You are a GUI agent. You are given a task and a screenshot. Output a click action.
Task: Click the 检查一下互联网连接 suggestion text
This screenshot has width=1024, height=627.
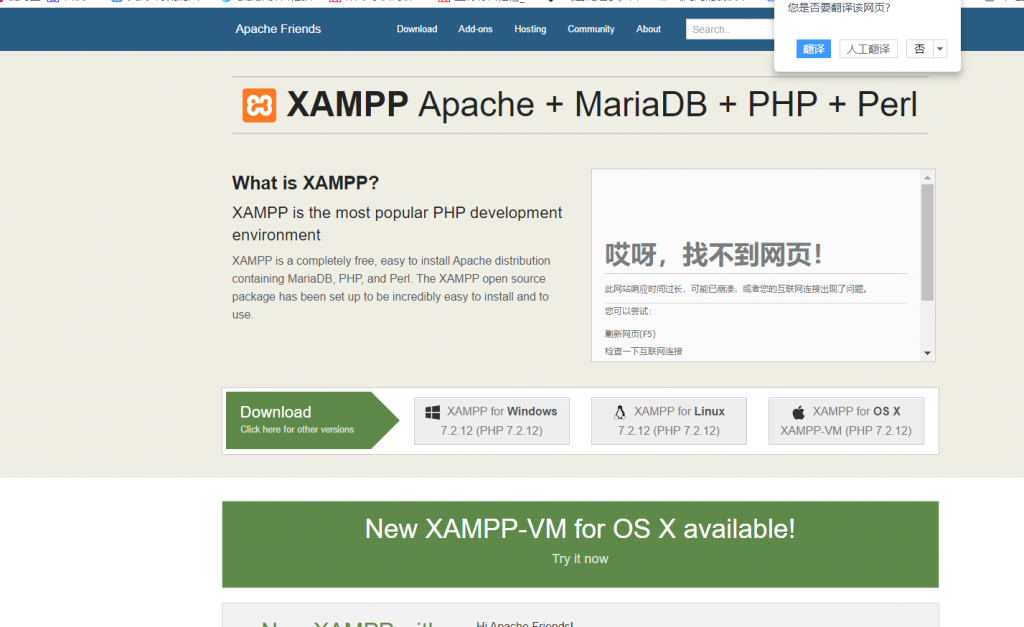(643, 351)
